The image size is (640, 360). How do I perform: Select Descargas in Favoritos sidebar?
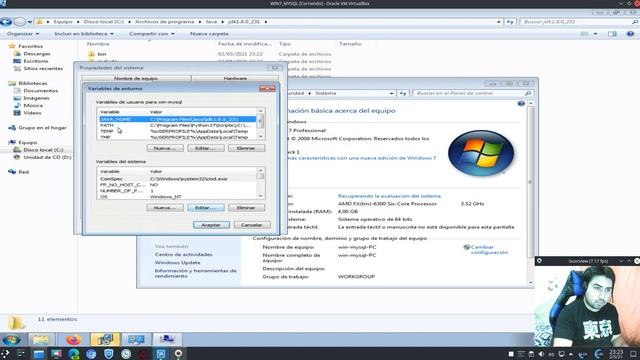click(x=37, y=53)
